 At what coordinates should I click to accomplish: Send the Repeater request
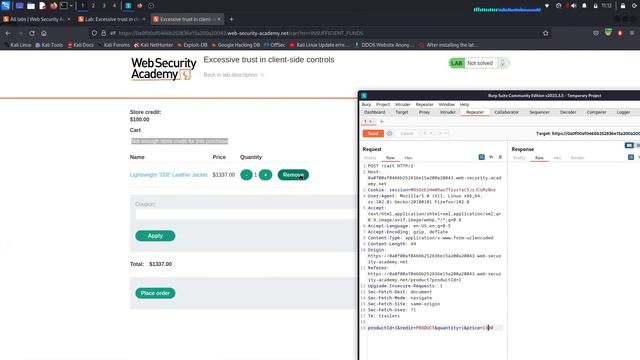tap(373, 133)
